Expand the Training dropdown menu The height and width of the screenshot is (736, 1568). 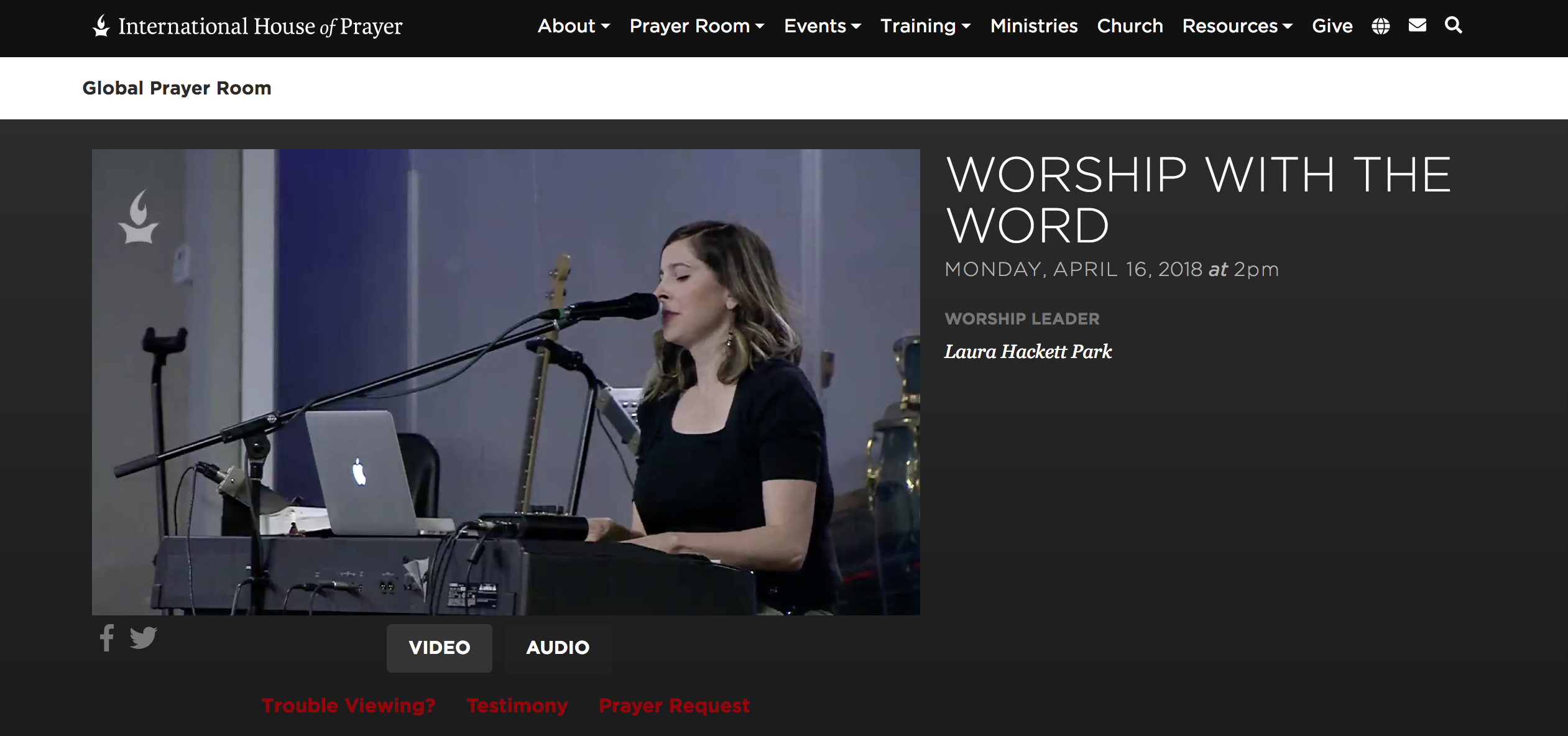[x=925, y=26]
